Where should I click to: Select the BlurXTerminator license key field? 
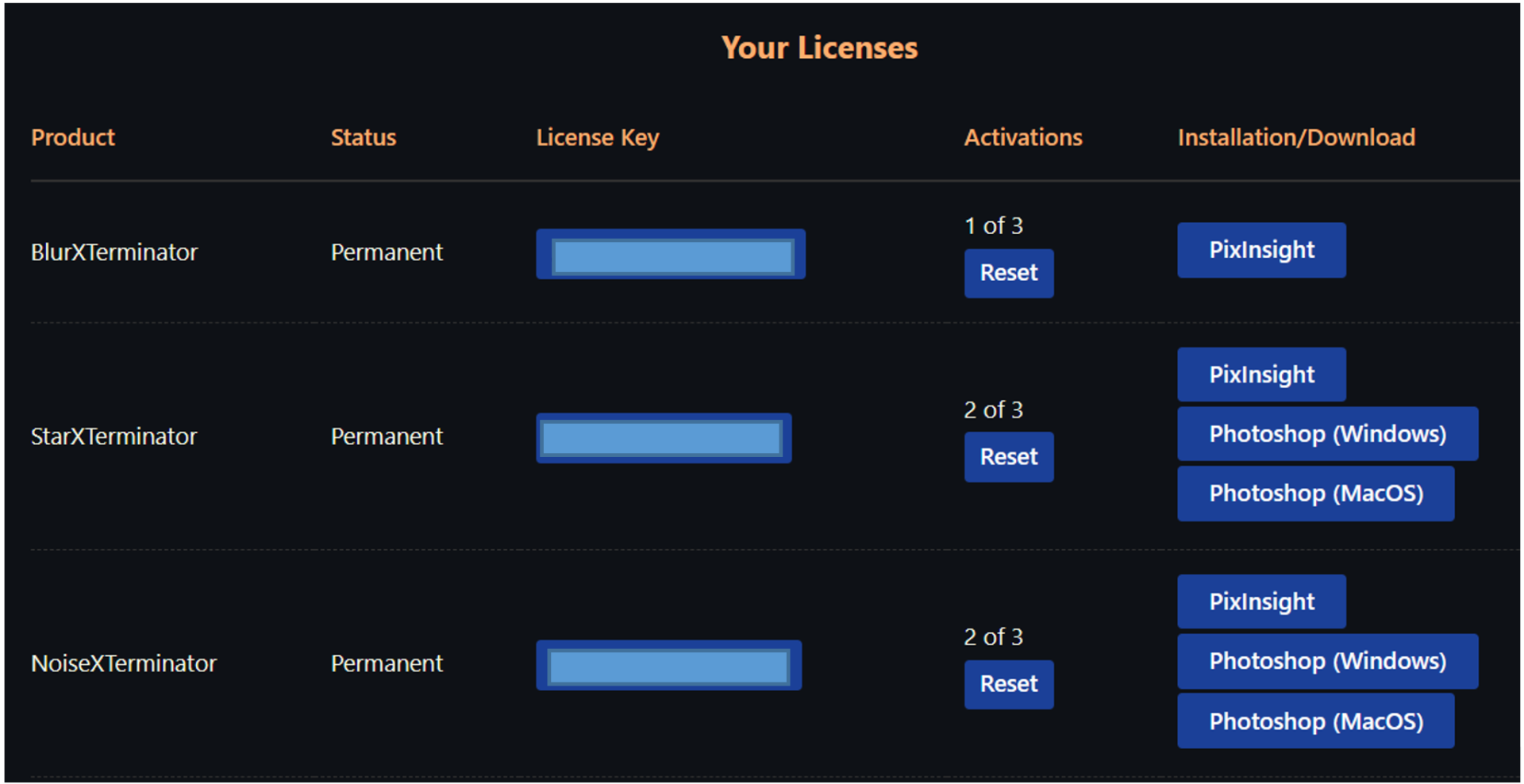[671, 255]
